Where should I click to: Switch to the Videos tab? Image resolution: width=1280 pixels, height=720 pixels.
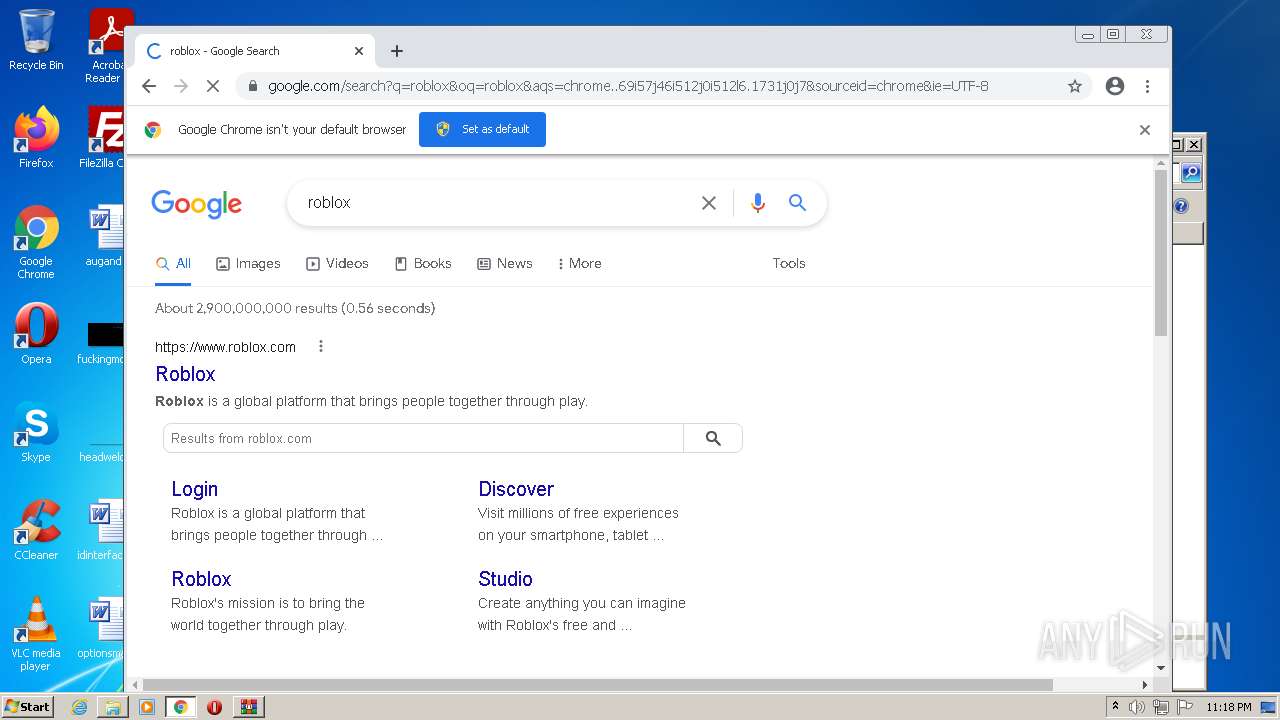(x=337, y=264)
